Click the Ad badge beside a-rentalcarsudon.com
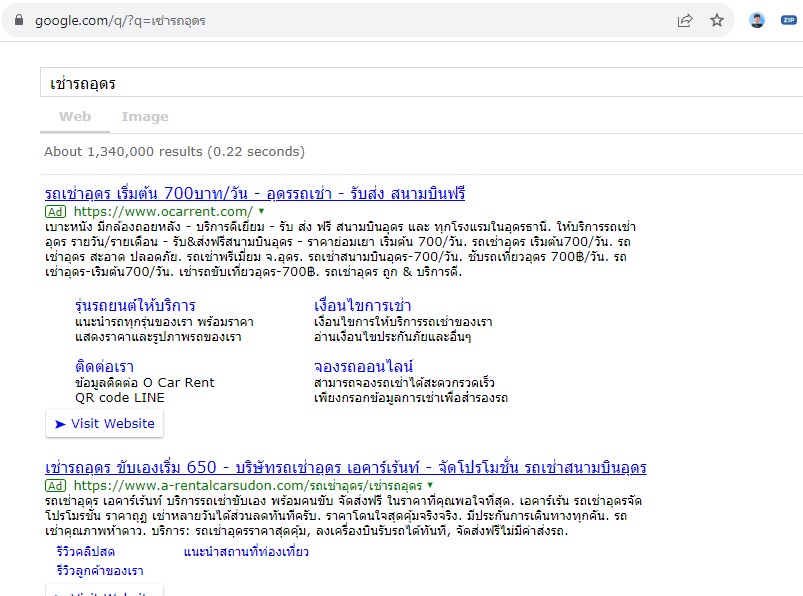This screenshot has width=803, height=596. pyautogui.click(x=55, y=485)
